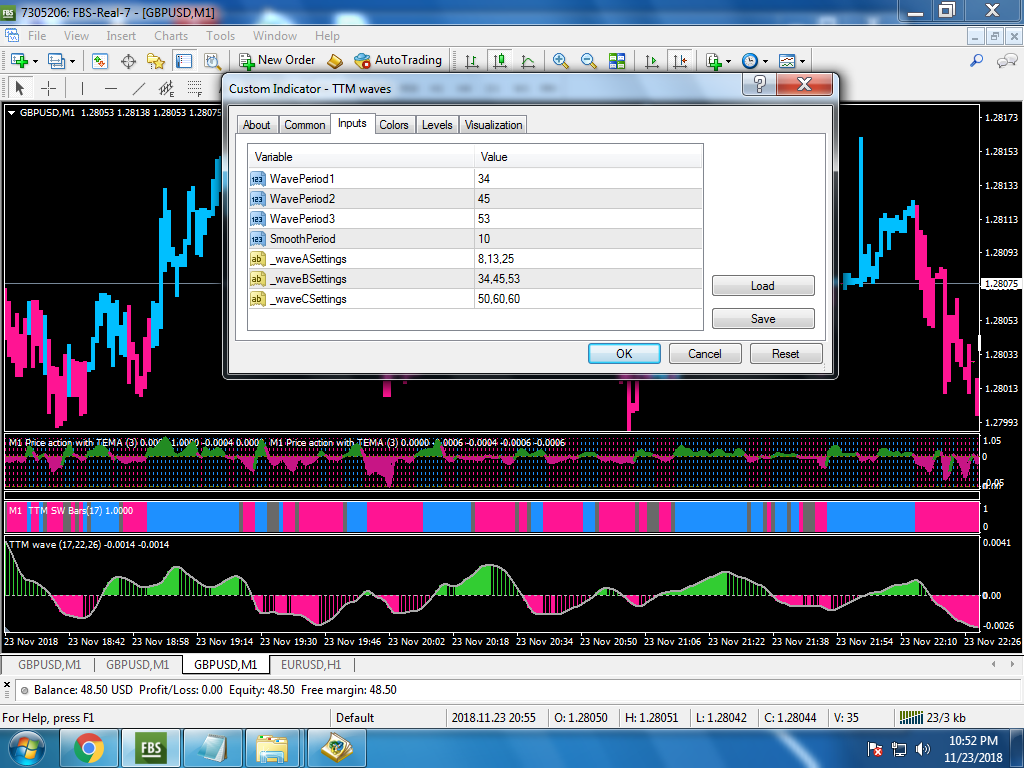Viewport: 1024px width, 768px height.
Task: Click the Zoom In magnifier icon
Action: pyautogui.click(x=560, y=61)
